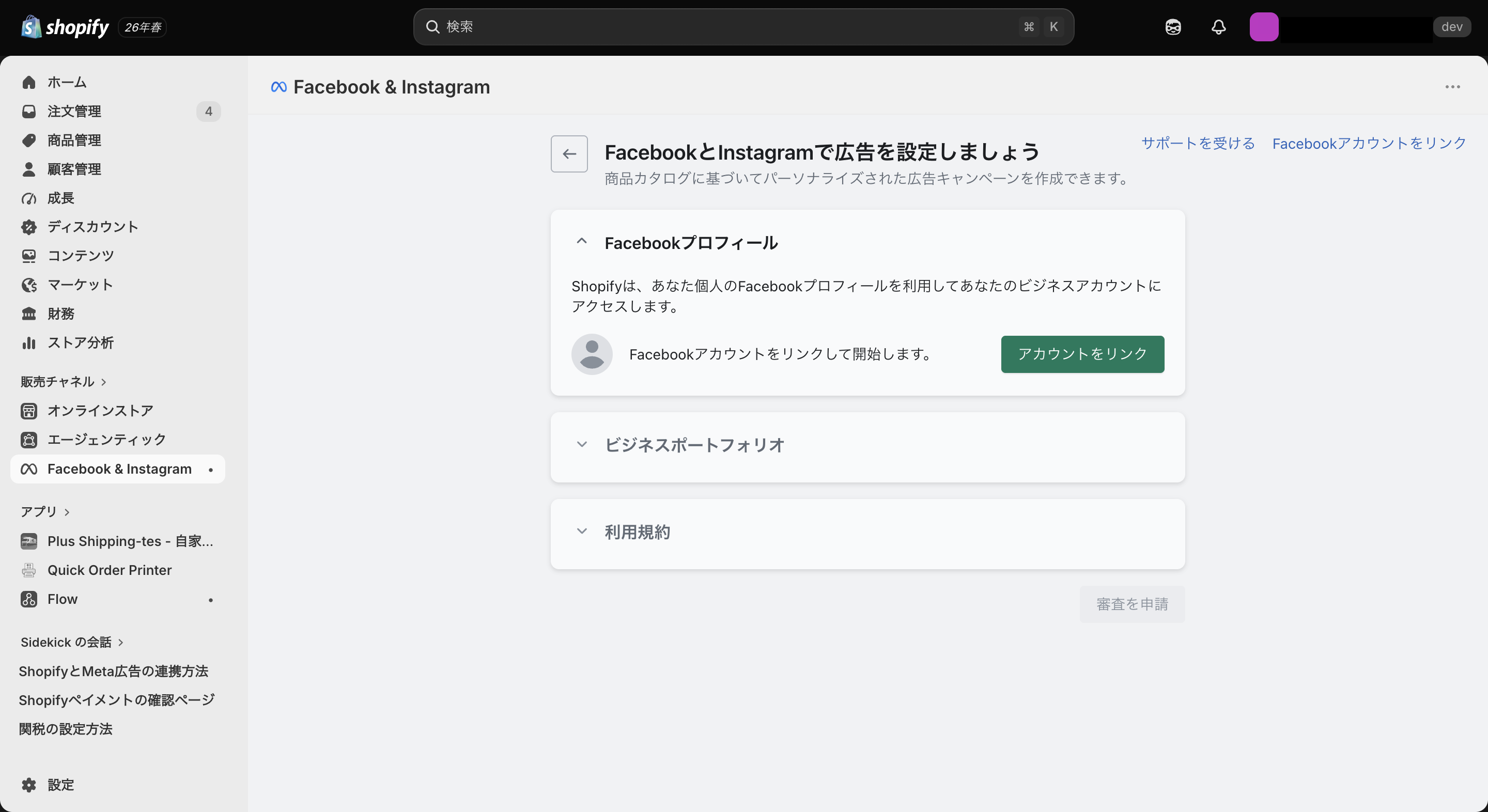The image size is (1488, 812).
Task: Click the pin dot beside Flow
Action: [x=210, y=600]
